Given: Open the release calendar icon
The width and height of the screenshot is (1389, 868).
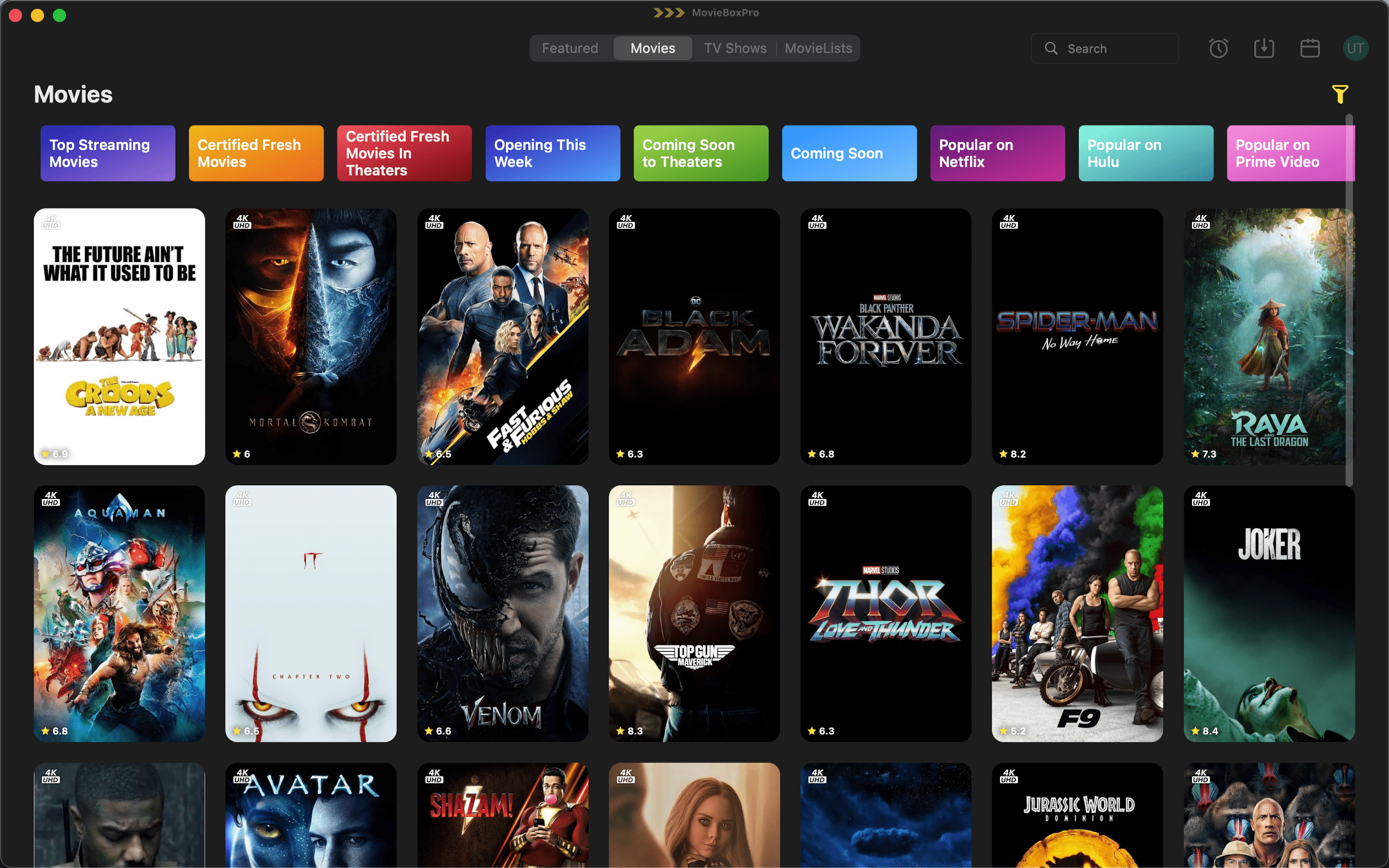Looking at the screenshot, I should coord(1310,48).
